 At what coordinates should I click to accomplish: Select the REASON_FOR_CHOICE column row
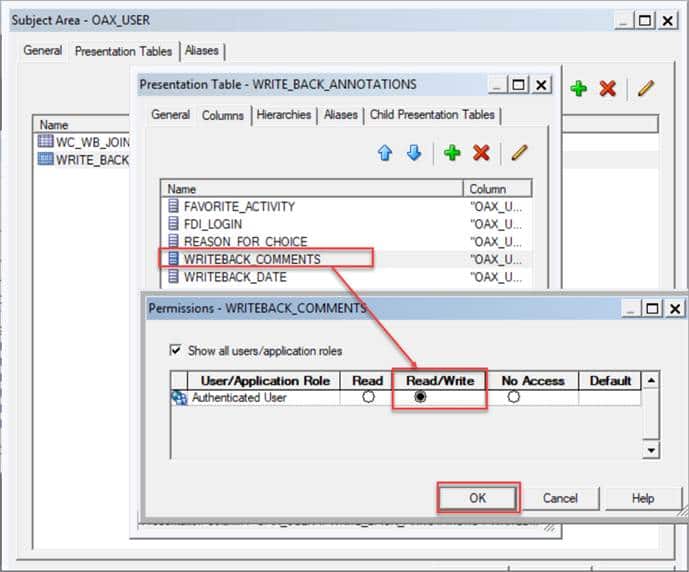pyautogui.click(x=346, y=242)
